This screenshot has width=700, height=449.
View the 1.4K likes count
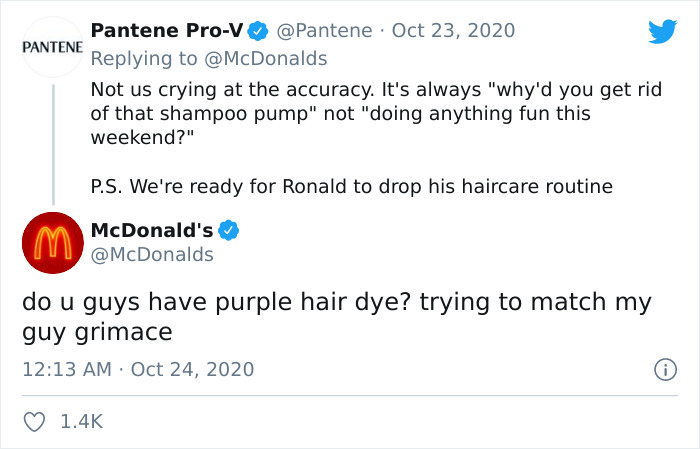point(82,422)
